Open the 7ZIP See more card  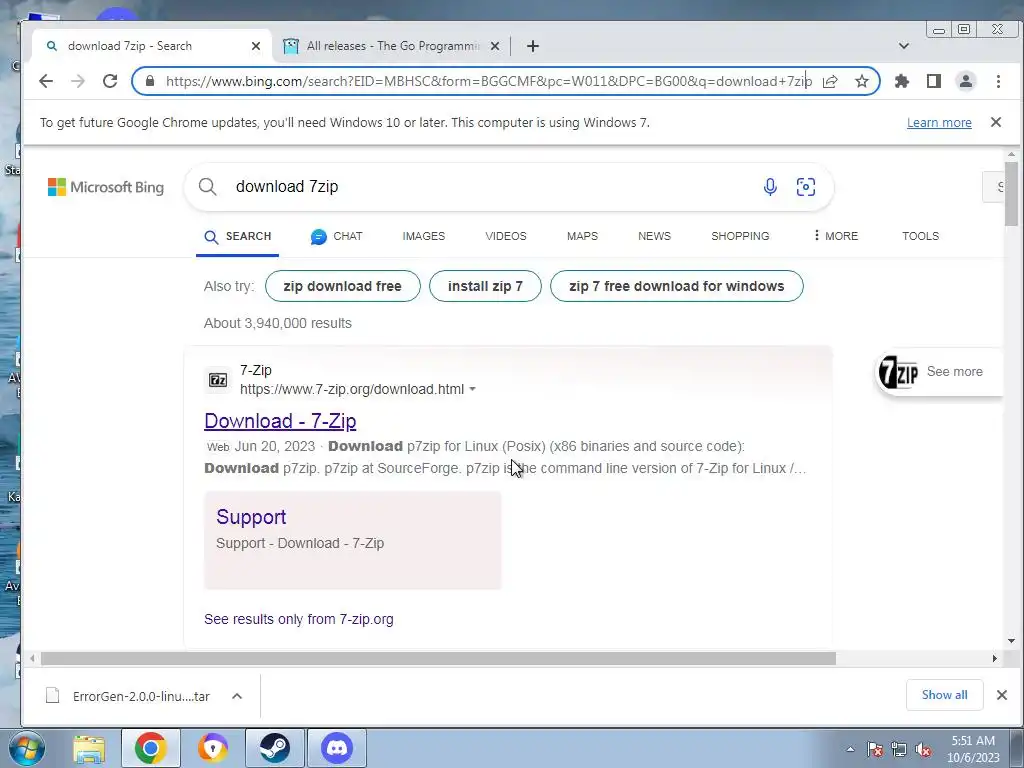pyautogui.click(x=939, y=372)
